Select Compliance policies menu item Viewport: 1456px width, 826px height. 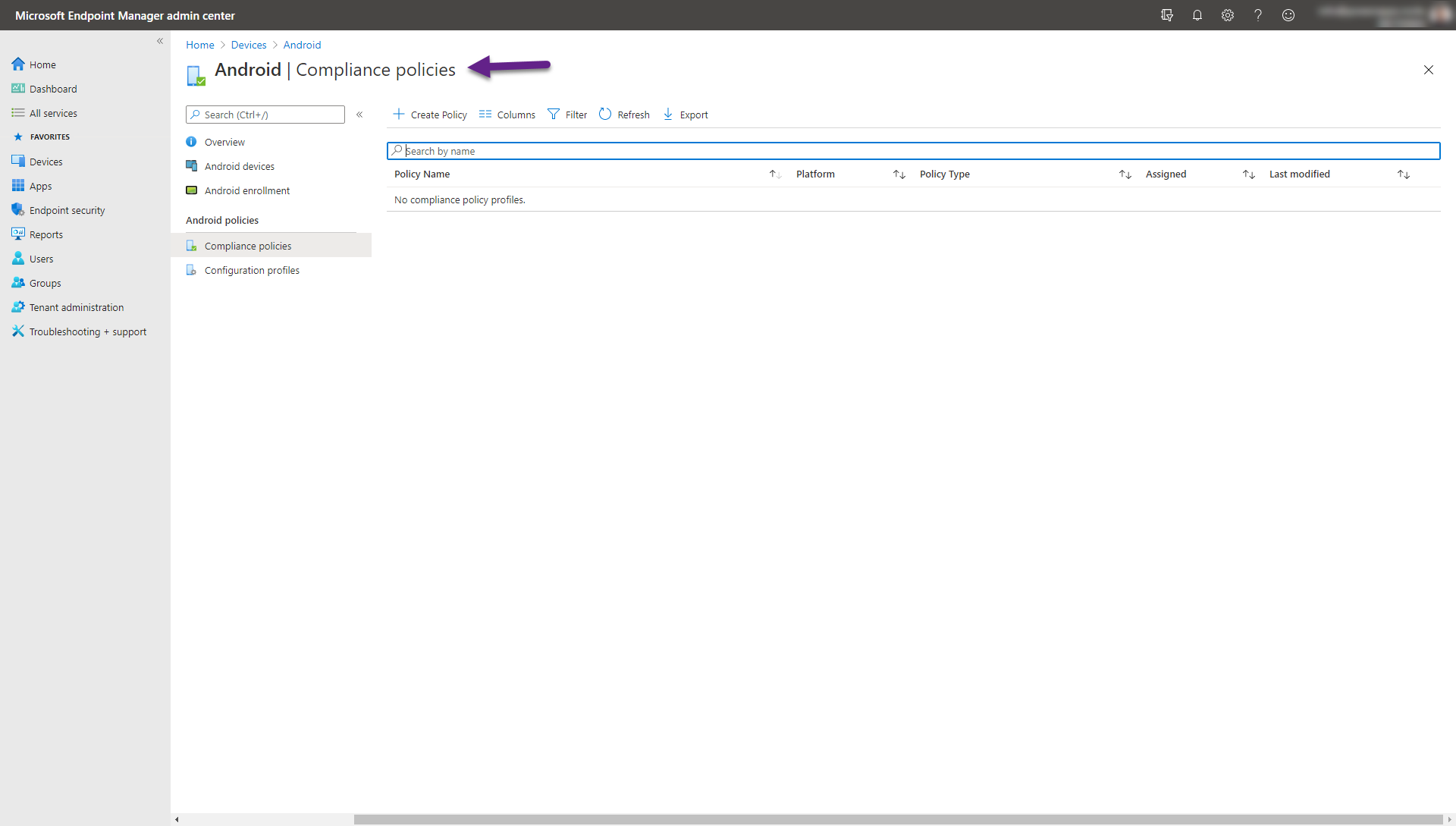click(271, 246)
